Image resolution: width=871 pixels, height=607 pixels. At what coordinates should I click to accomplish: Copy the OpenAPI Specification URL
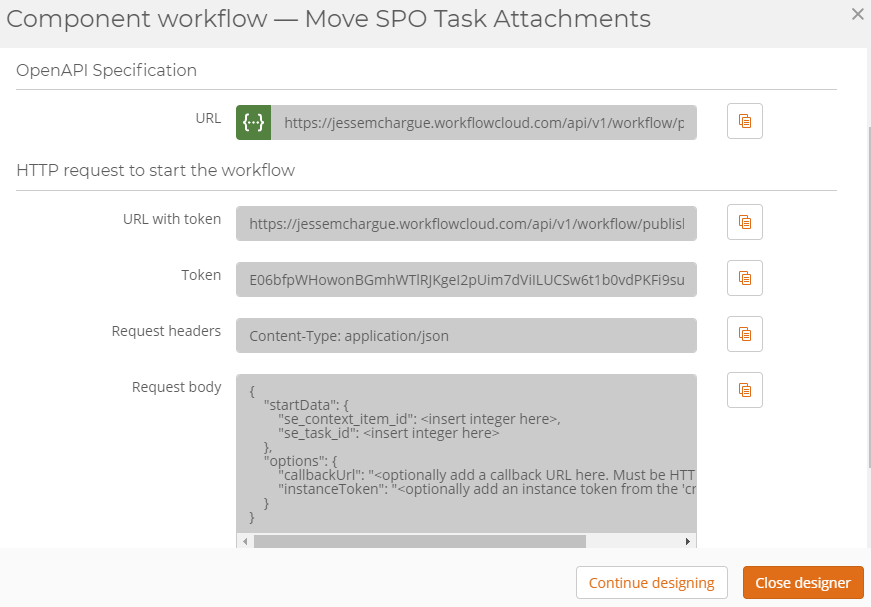click(x=744, y=121)
